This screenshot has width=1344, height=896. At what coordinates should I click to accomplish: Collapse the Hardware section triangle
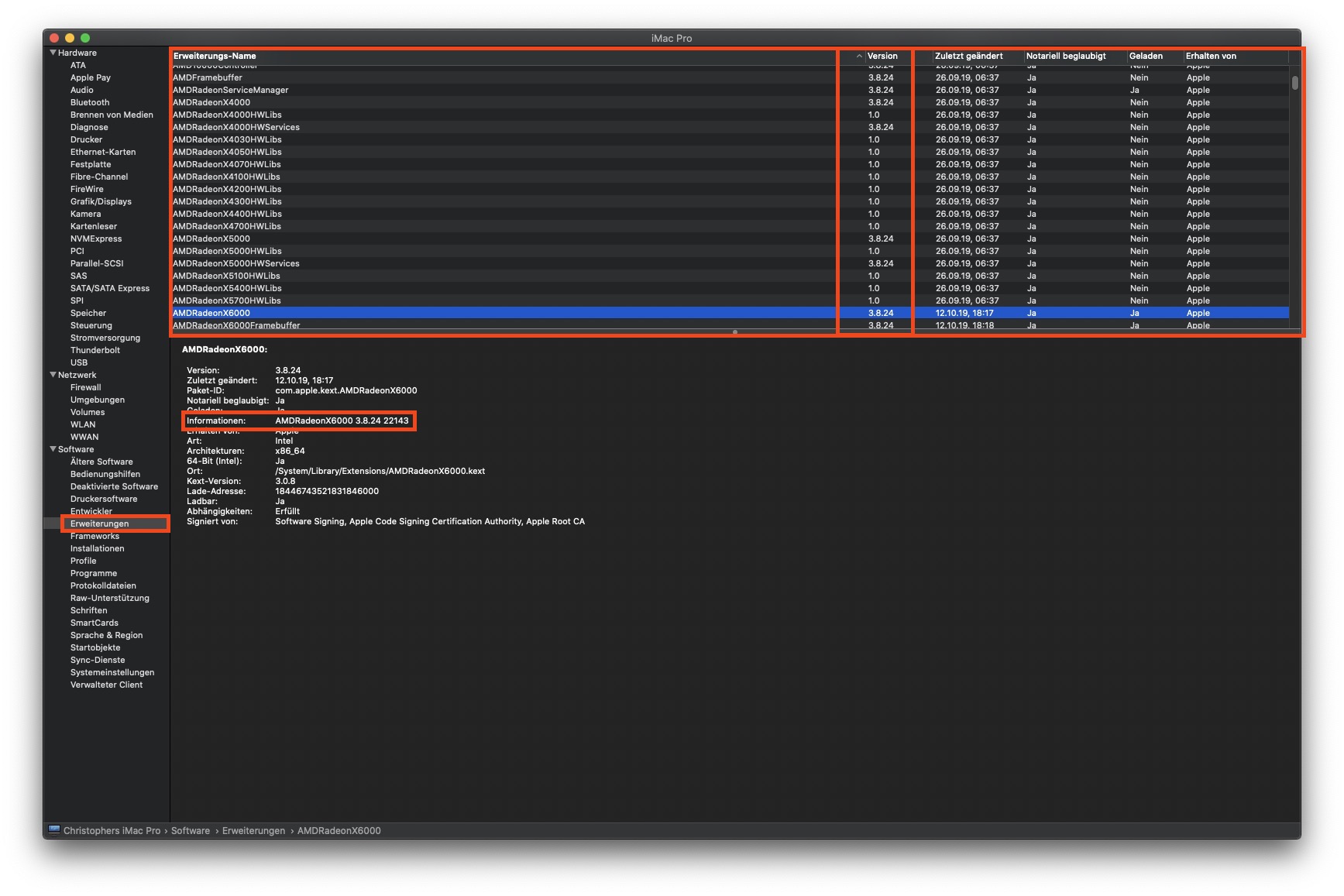53,53
